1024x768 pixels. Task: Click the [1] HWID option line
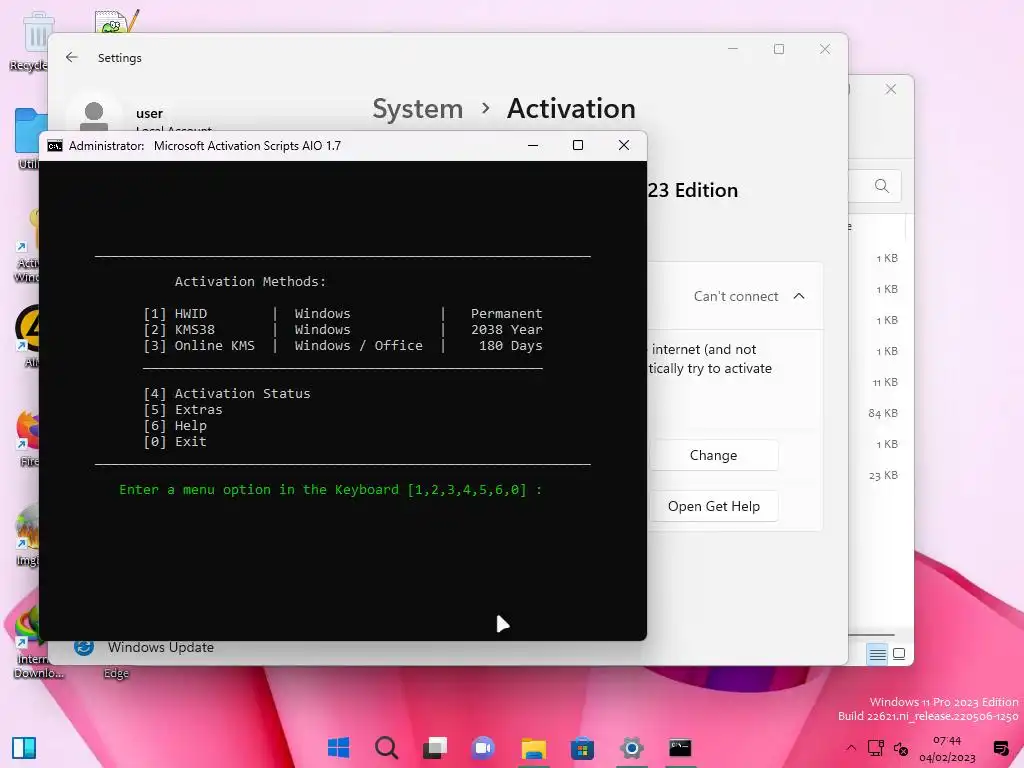coord(343,313)
